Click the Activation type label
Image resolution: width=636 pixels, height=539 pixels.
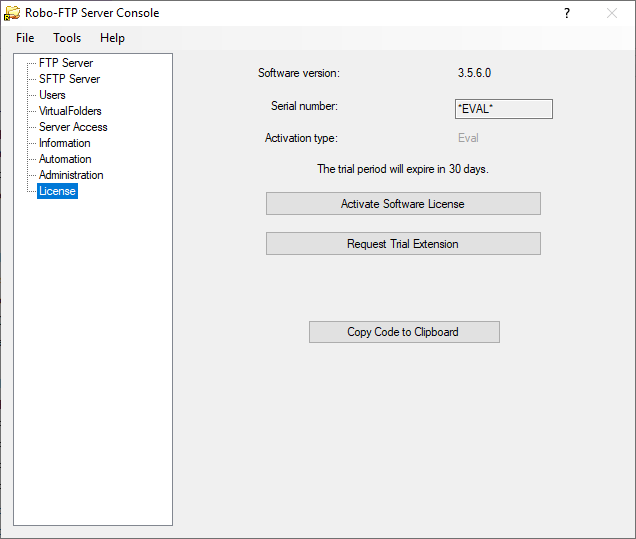click(301, 138)
